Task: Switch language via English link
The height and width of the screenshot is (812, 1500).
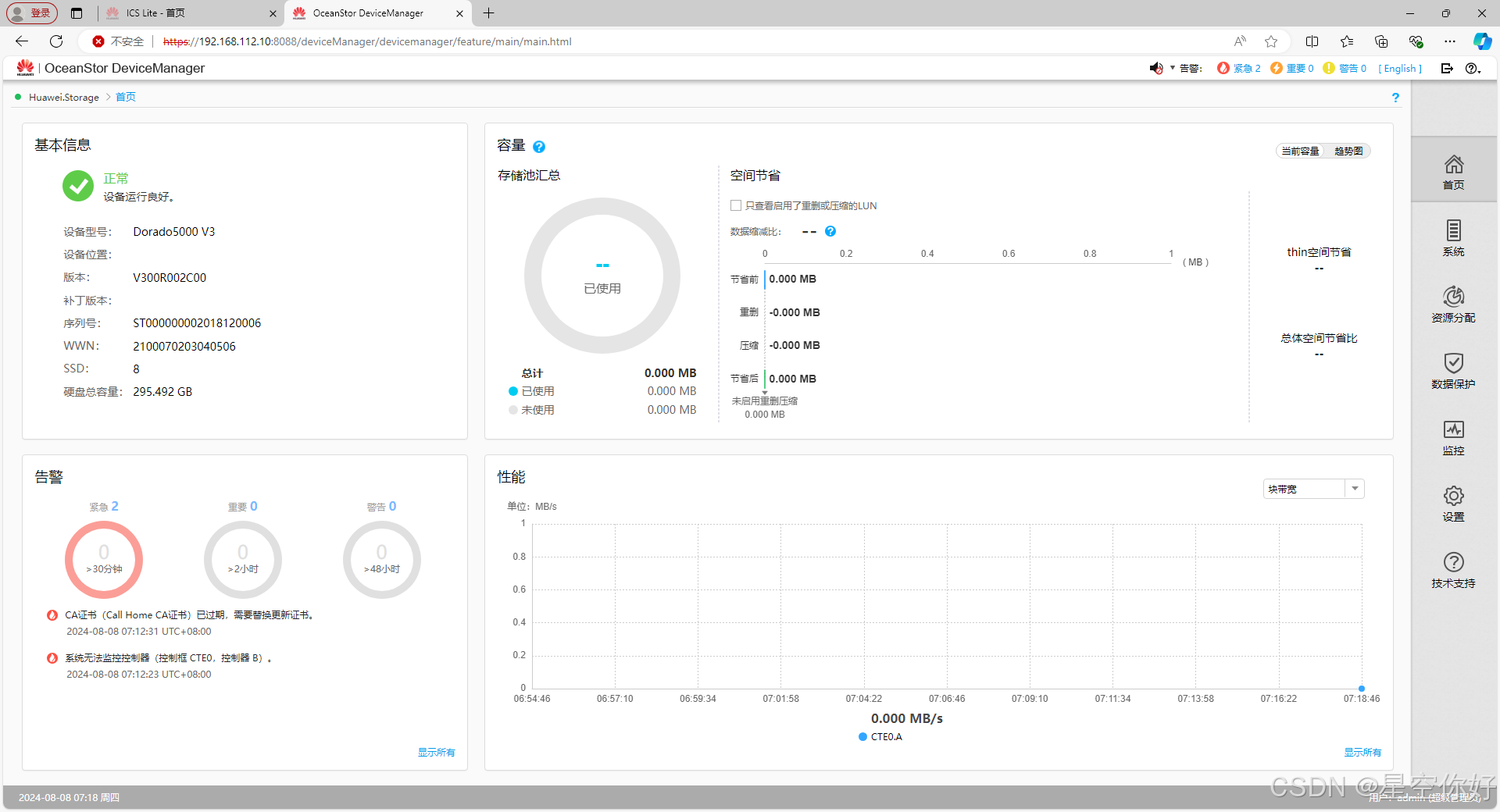Action: 1400,69
